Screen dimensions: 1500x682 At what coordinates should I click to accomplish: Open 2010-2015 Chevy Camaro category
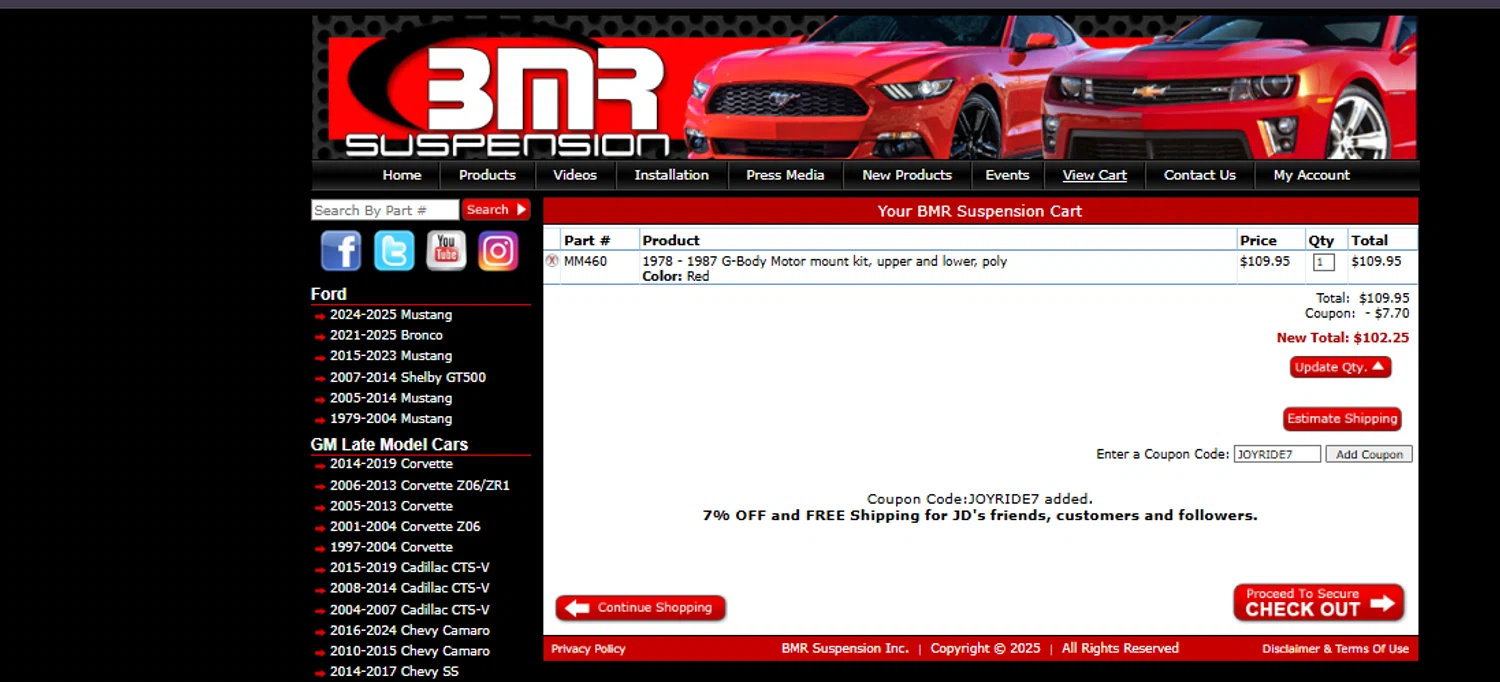[x=410, y=651]
